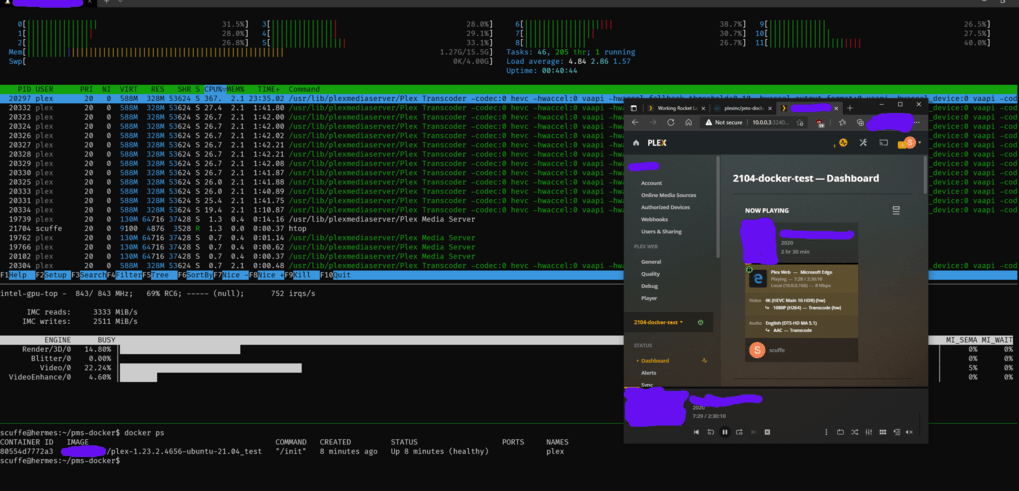Toggle shuffle in the Plex player
This screenshot has width=1019, height=491.
(854, 432)
